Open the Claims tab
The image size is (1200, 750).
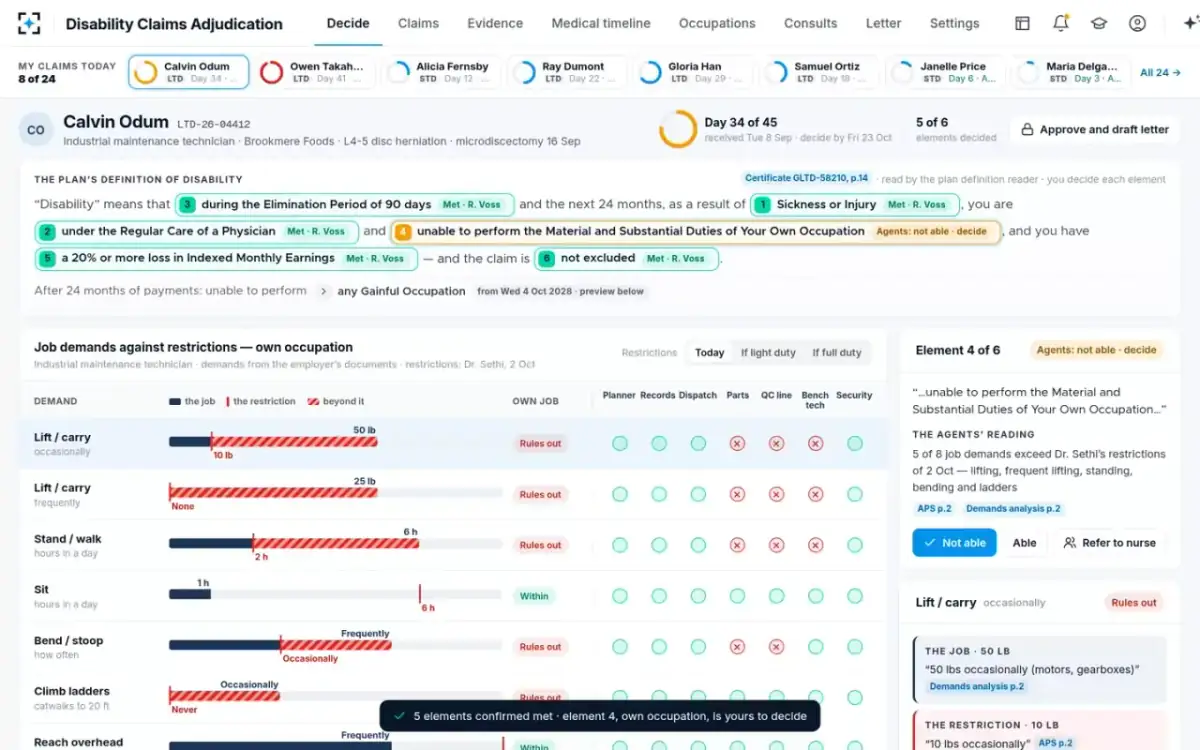click(418, 23)
